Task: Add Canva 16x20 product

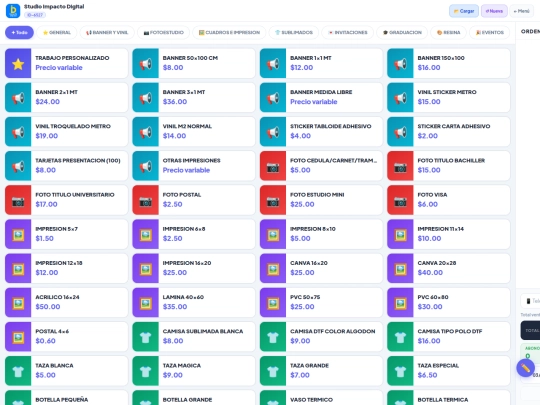Action: pos(321,268)
